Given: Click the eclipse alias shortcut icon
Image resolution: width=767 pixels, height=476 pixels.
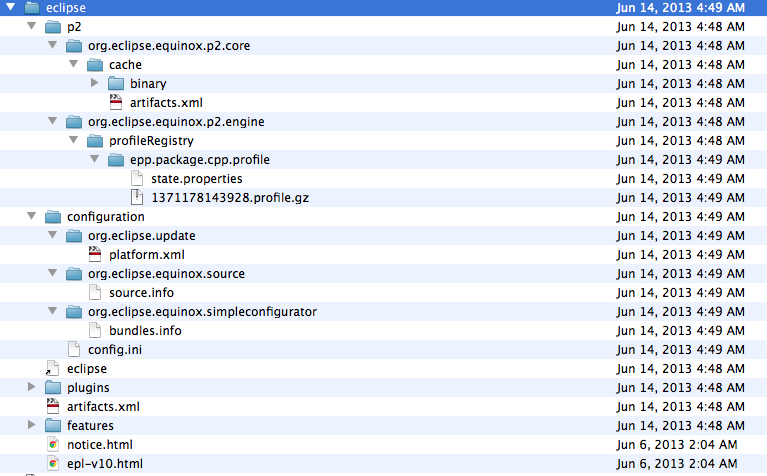Looking at the screenshot, I should click(x=52, y=368).
